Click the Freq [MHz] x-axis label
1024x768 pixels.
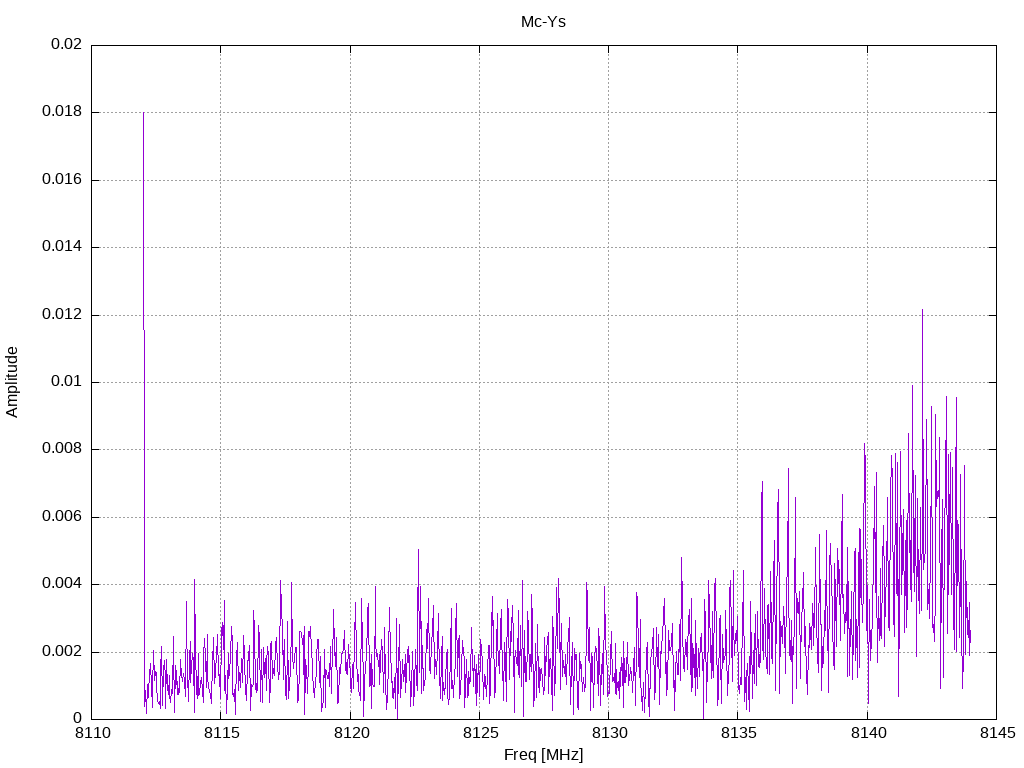(543, 755)
